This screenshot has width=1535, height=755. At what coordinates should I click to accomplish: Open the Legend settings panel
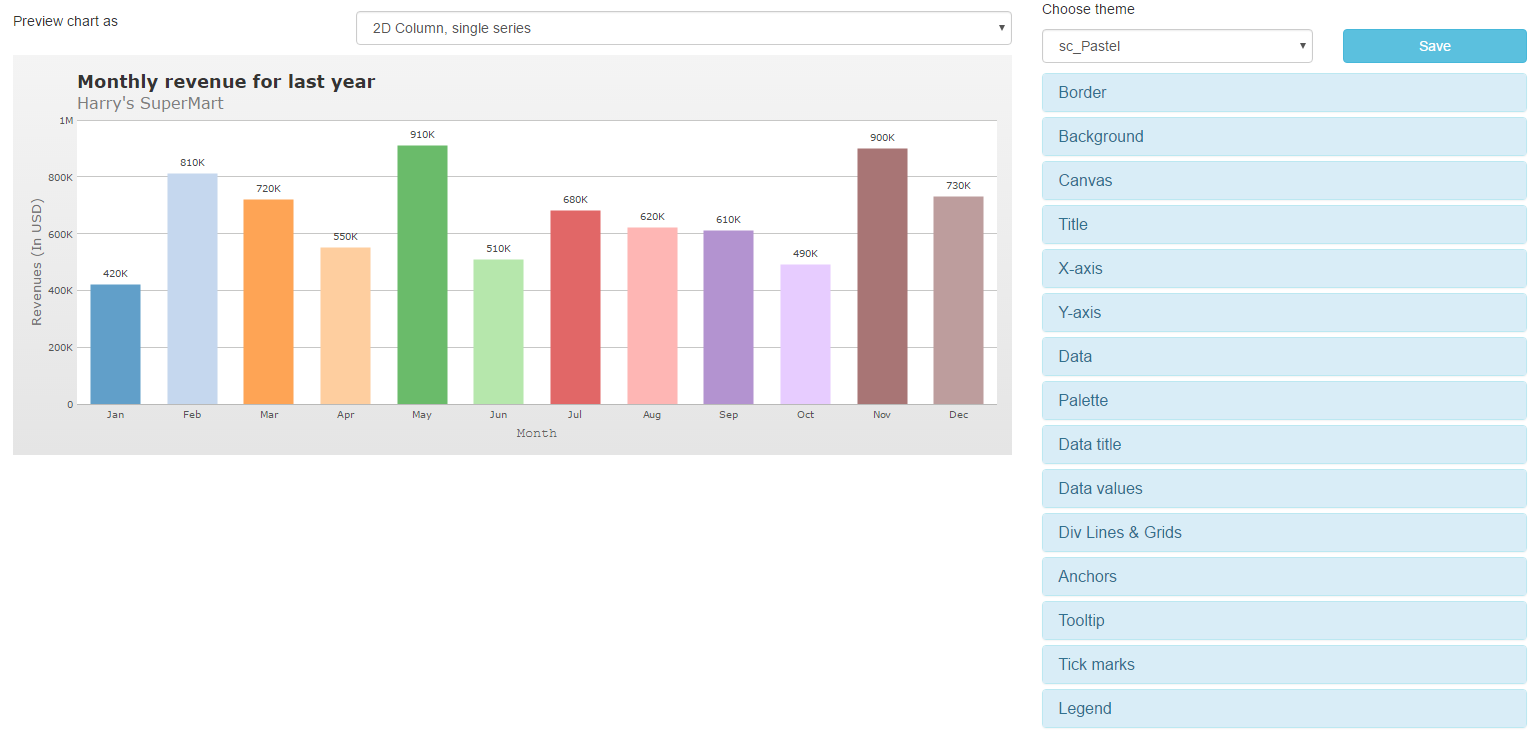click(x=1283, y=708)
